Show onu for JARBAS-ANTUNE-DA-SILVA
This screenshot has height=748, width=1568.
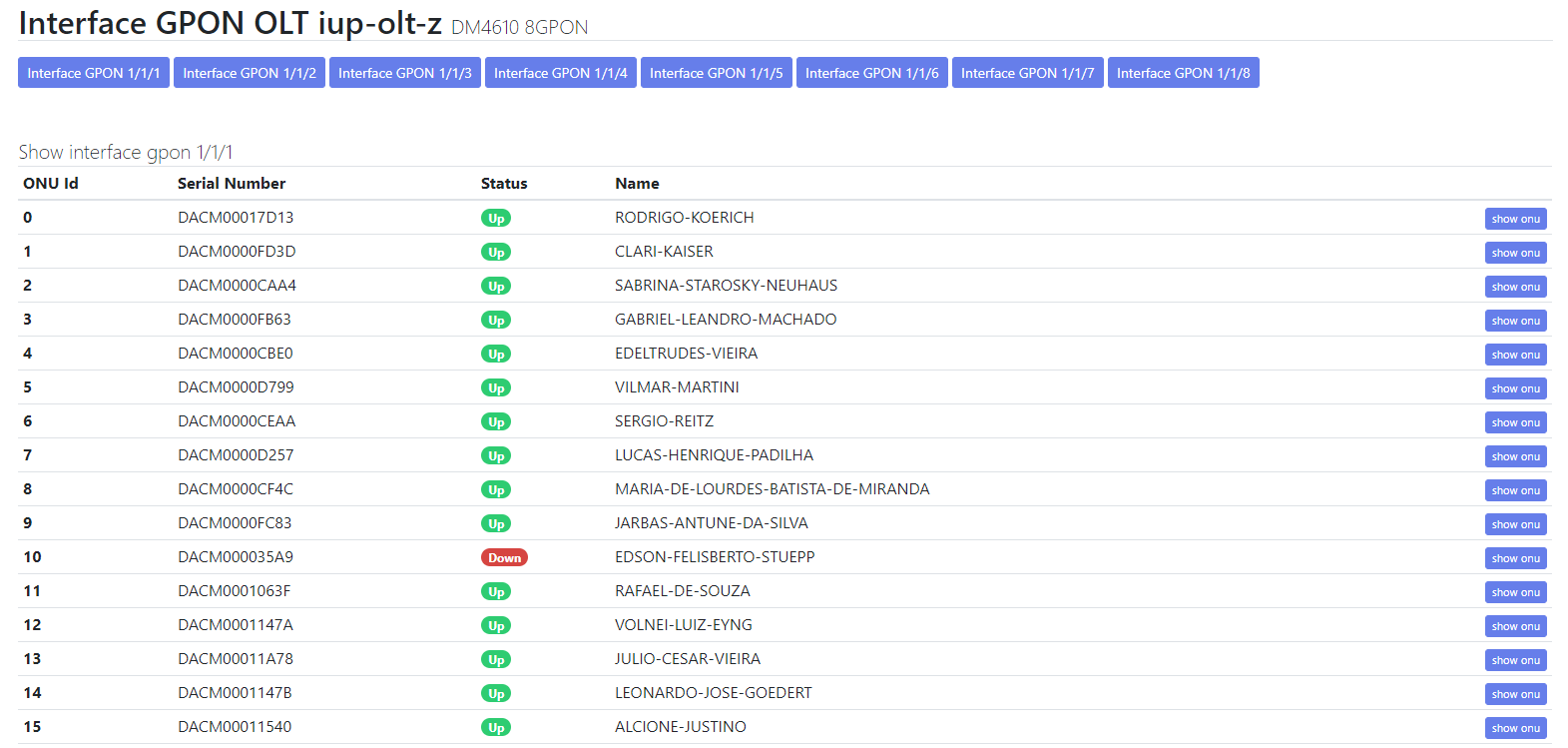click(1516, 524)
